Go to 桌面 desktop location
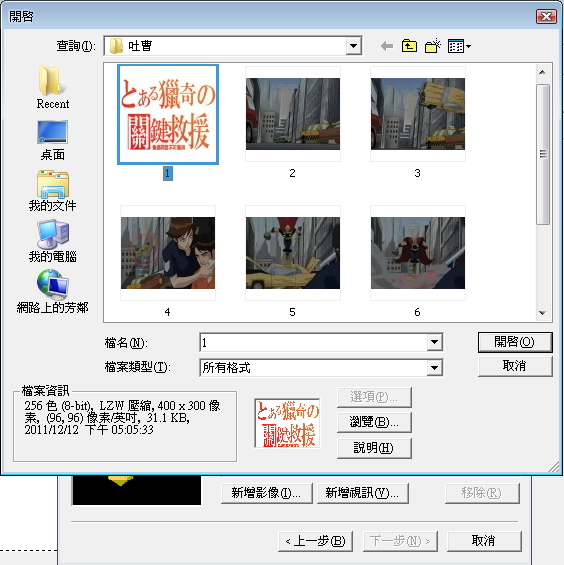The height and width of the screenshot is (565, 564). click(x=53, y=140)
